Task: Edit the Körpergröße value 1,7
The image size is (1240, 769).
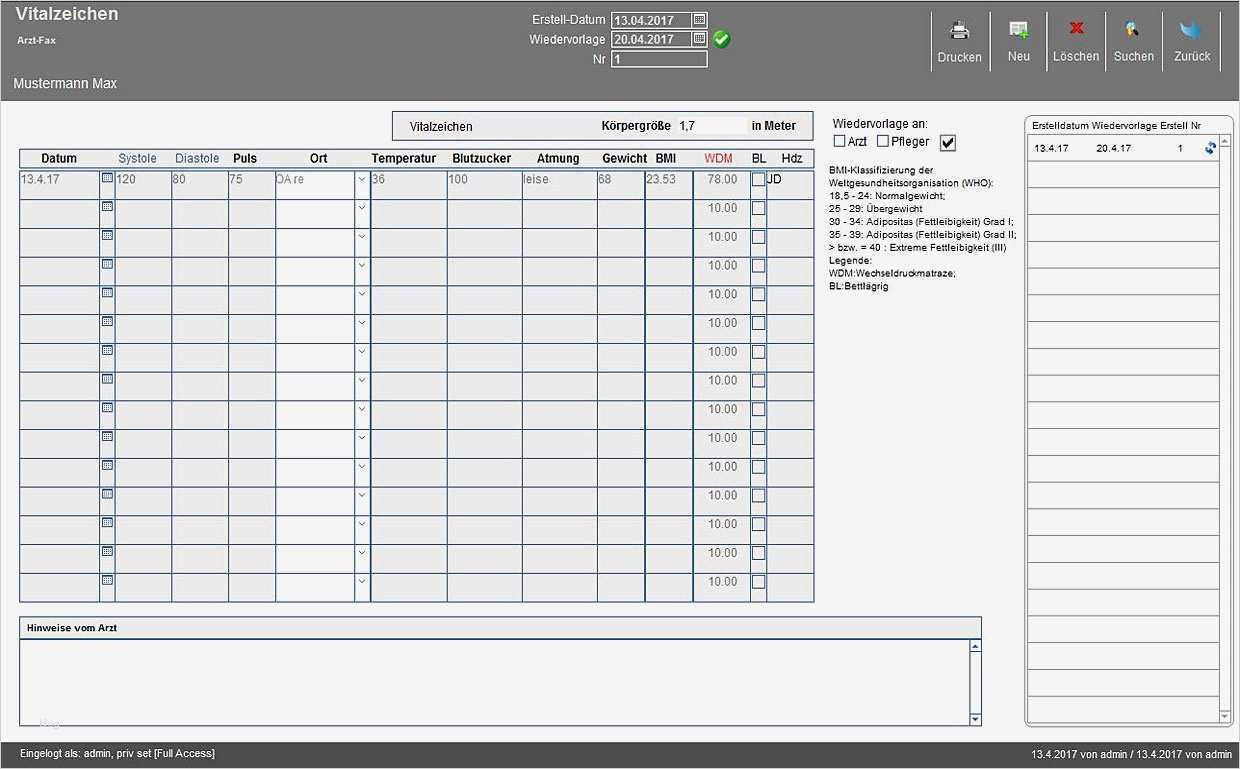Action: point(711,126)
